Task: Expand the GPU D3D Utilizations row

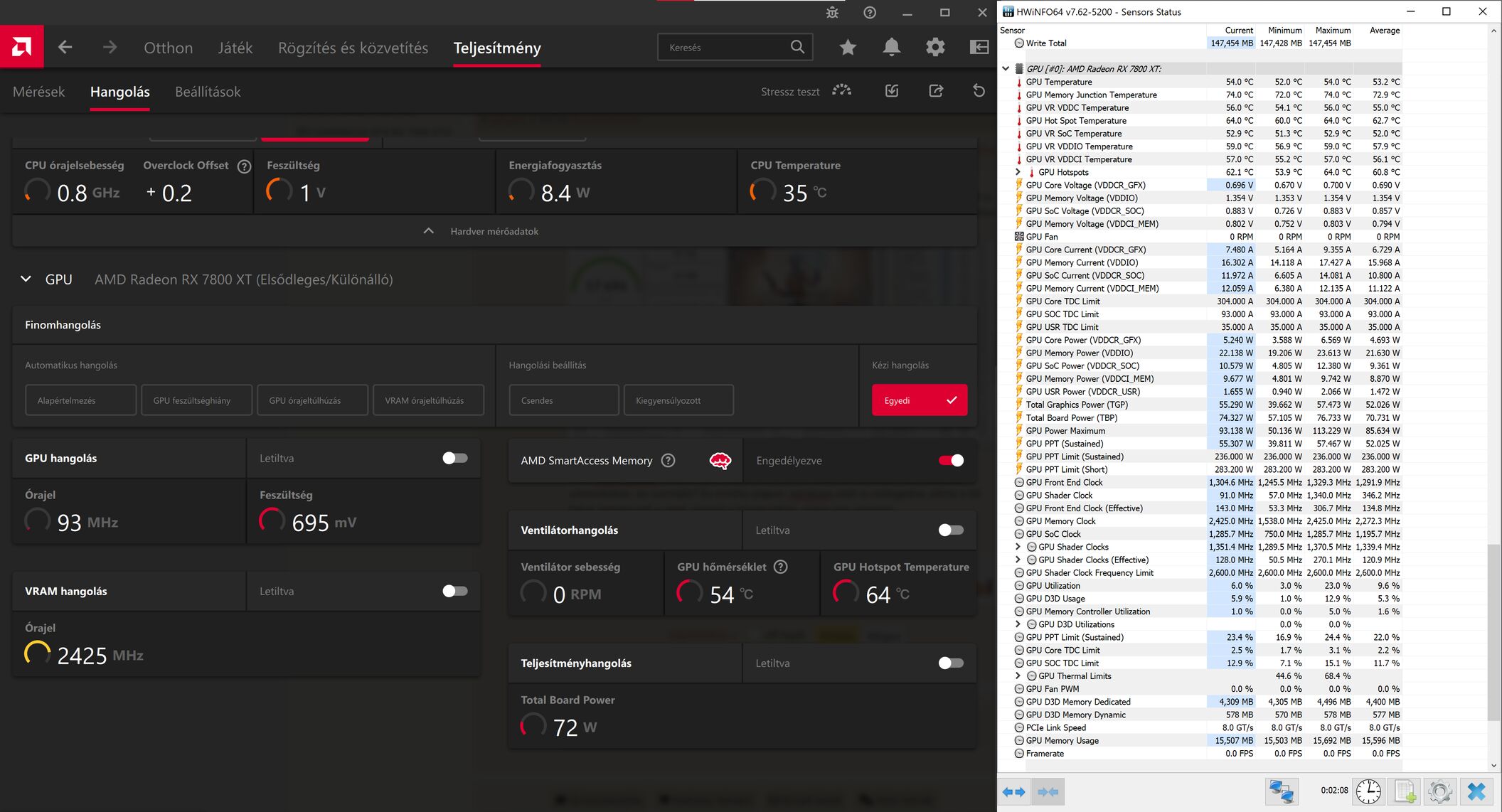Action: tap(1018, 624)
